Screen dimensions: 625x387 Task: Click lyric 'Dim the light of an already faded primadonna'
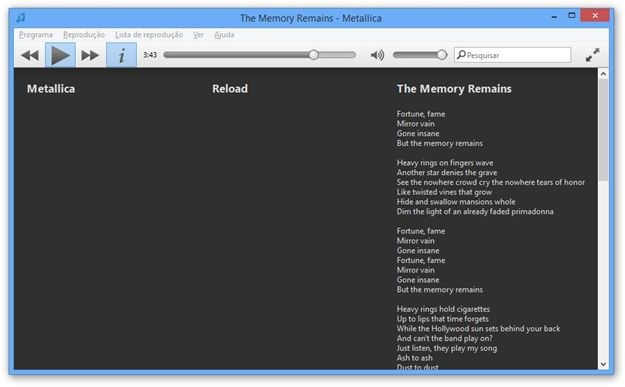[475, 211]
